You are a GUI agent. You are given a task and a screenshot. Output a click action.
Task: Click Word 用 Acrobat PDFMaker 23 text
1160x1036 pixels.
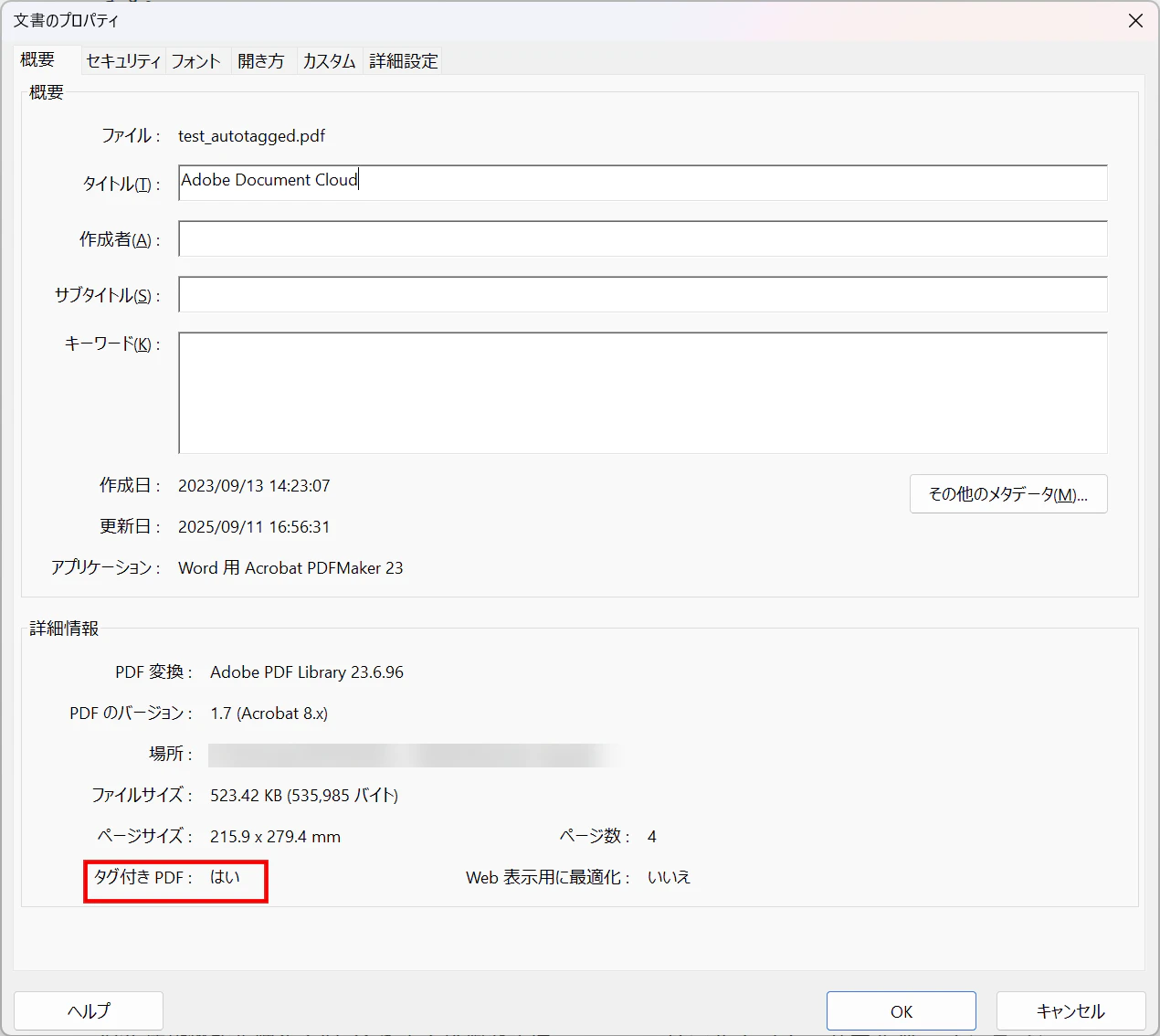[x=290, y=568]
